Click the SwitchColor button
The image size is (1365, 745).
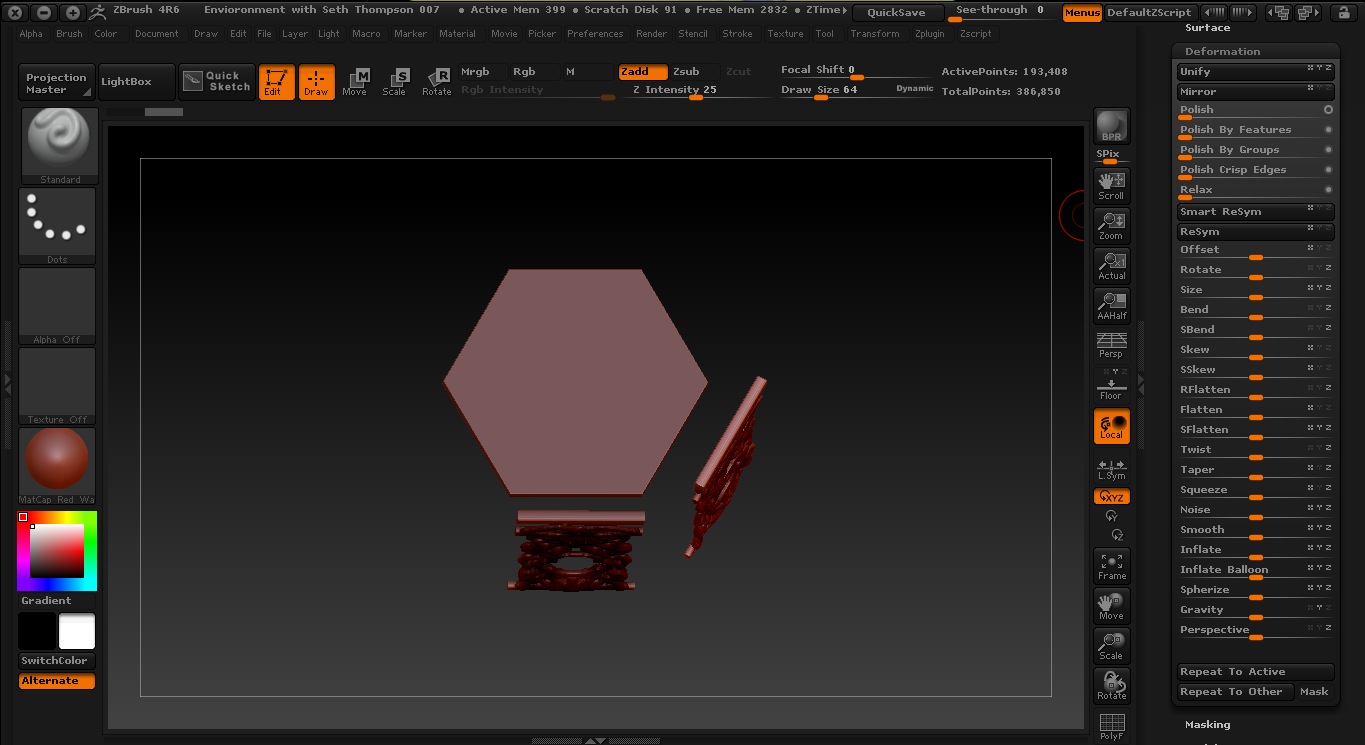click(x=57, y=661)
